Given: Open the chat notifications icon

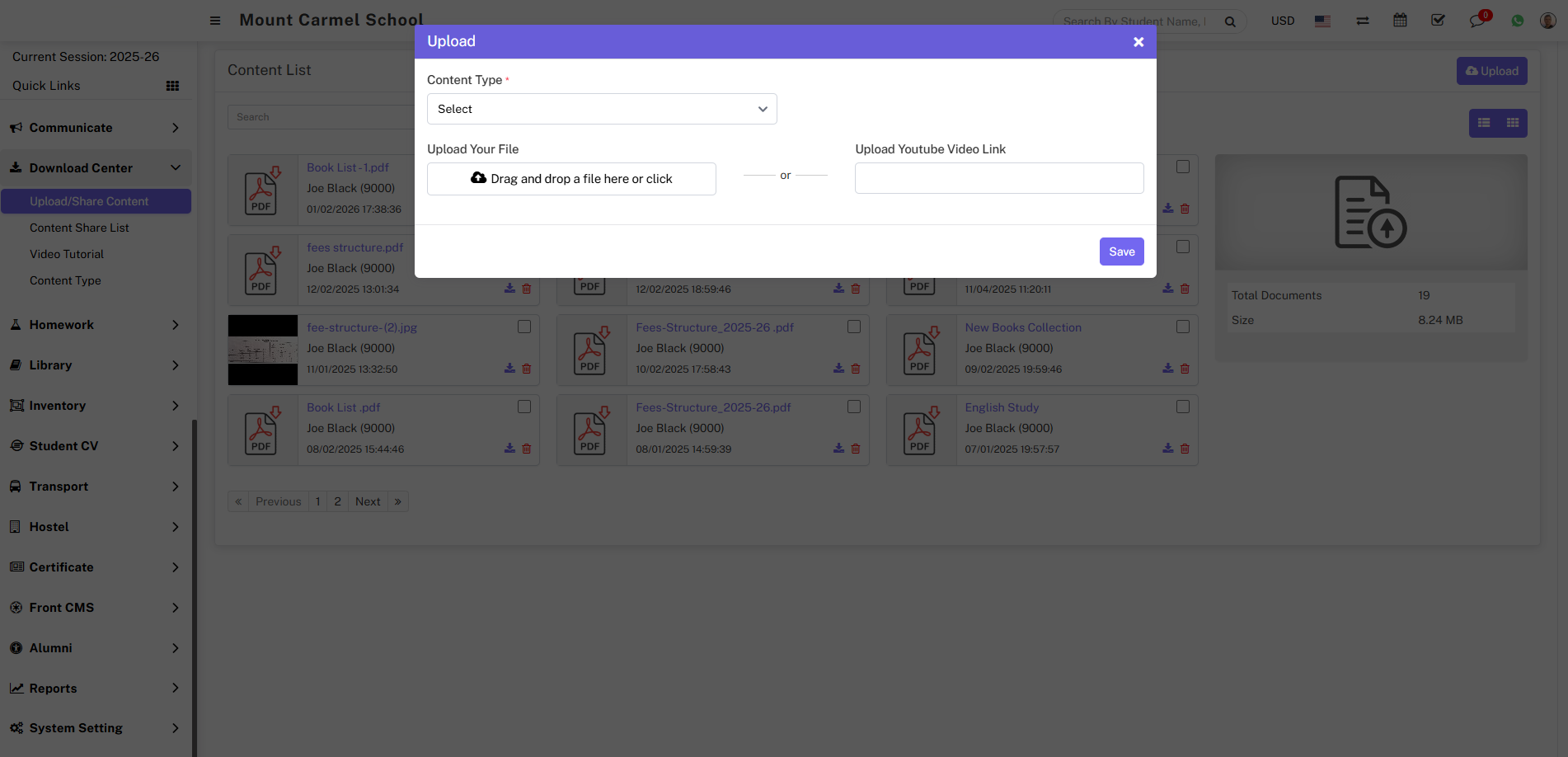Looking at the screenshot, I should (x=1476, y=21).
